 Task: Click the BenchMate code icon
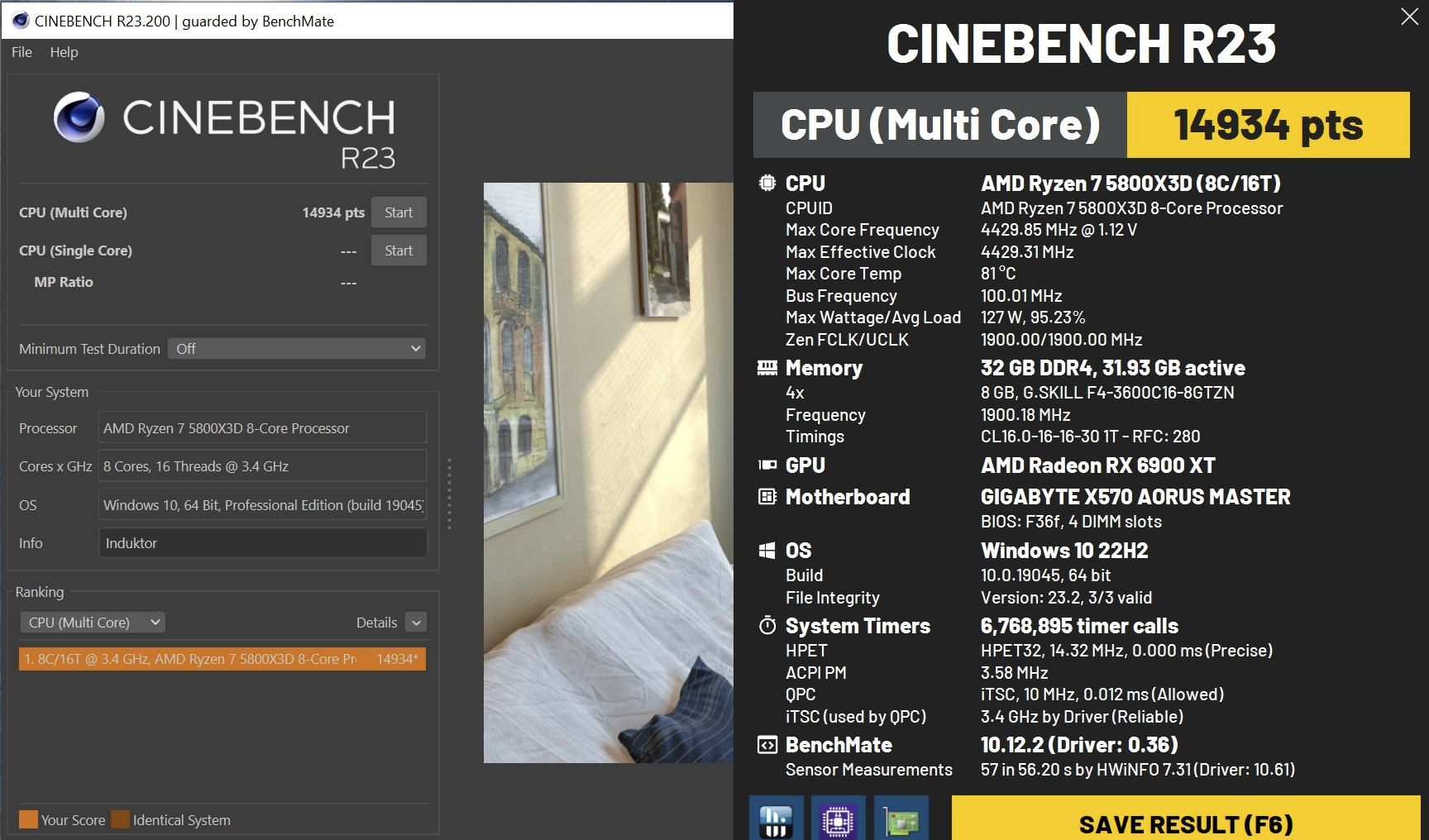pos(767,745)
